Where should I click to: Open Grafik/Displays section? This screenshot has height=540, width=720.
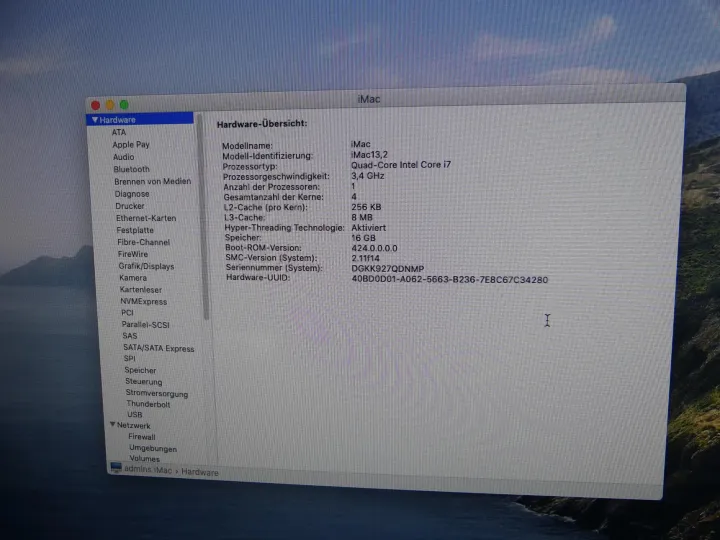pos(146,266)
